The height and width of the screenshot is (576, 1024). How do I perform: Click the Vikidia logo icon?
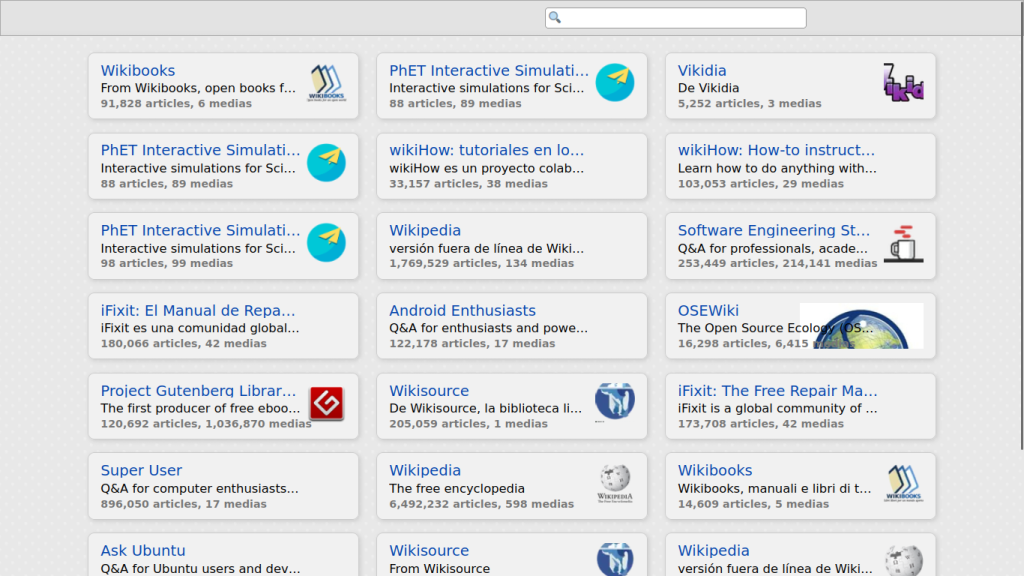[x=903, y=83]
